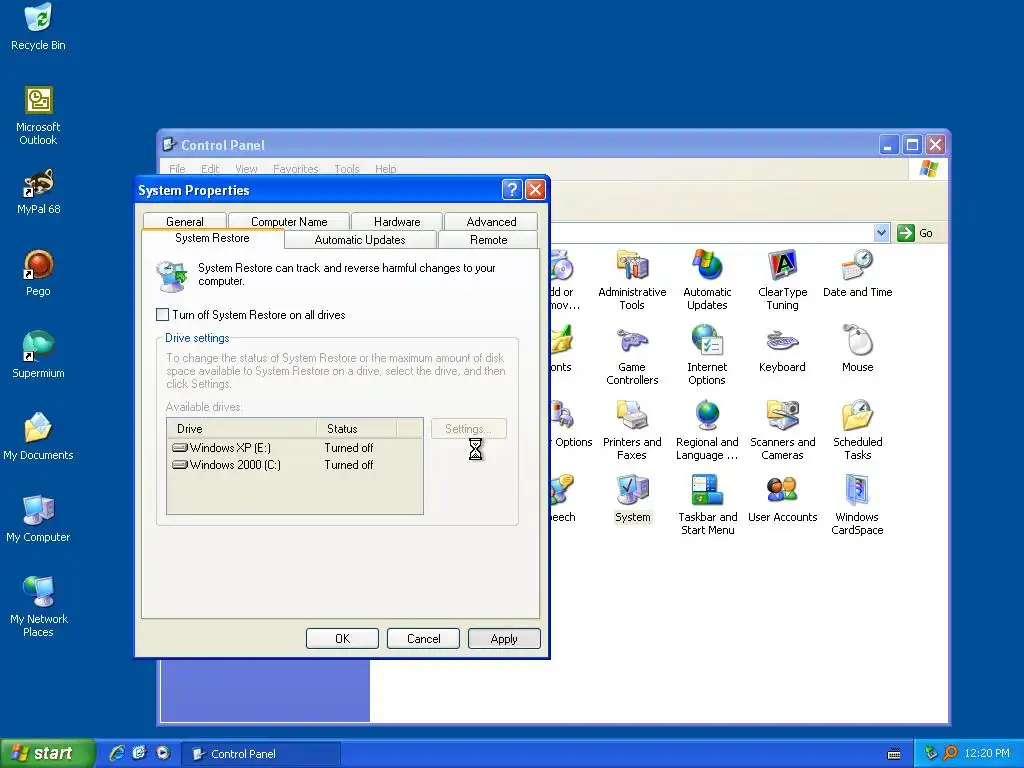The image size is (1024, 768).
Task: Click the Apply button
Action: [x=504, y=639]
